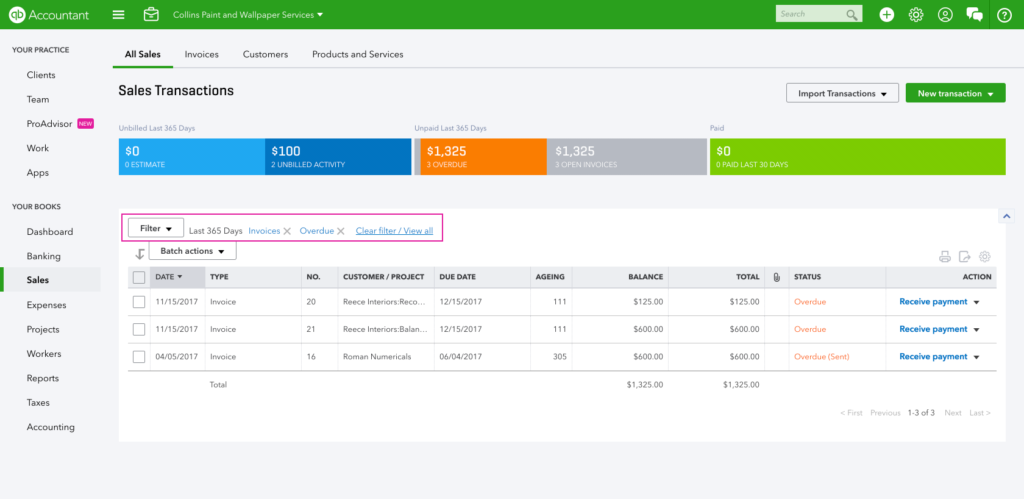This screenshot has width=1024, height=499.
Task: Open the hamburger navigation menu
Action: coord(119,15)
